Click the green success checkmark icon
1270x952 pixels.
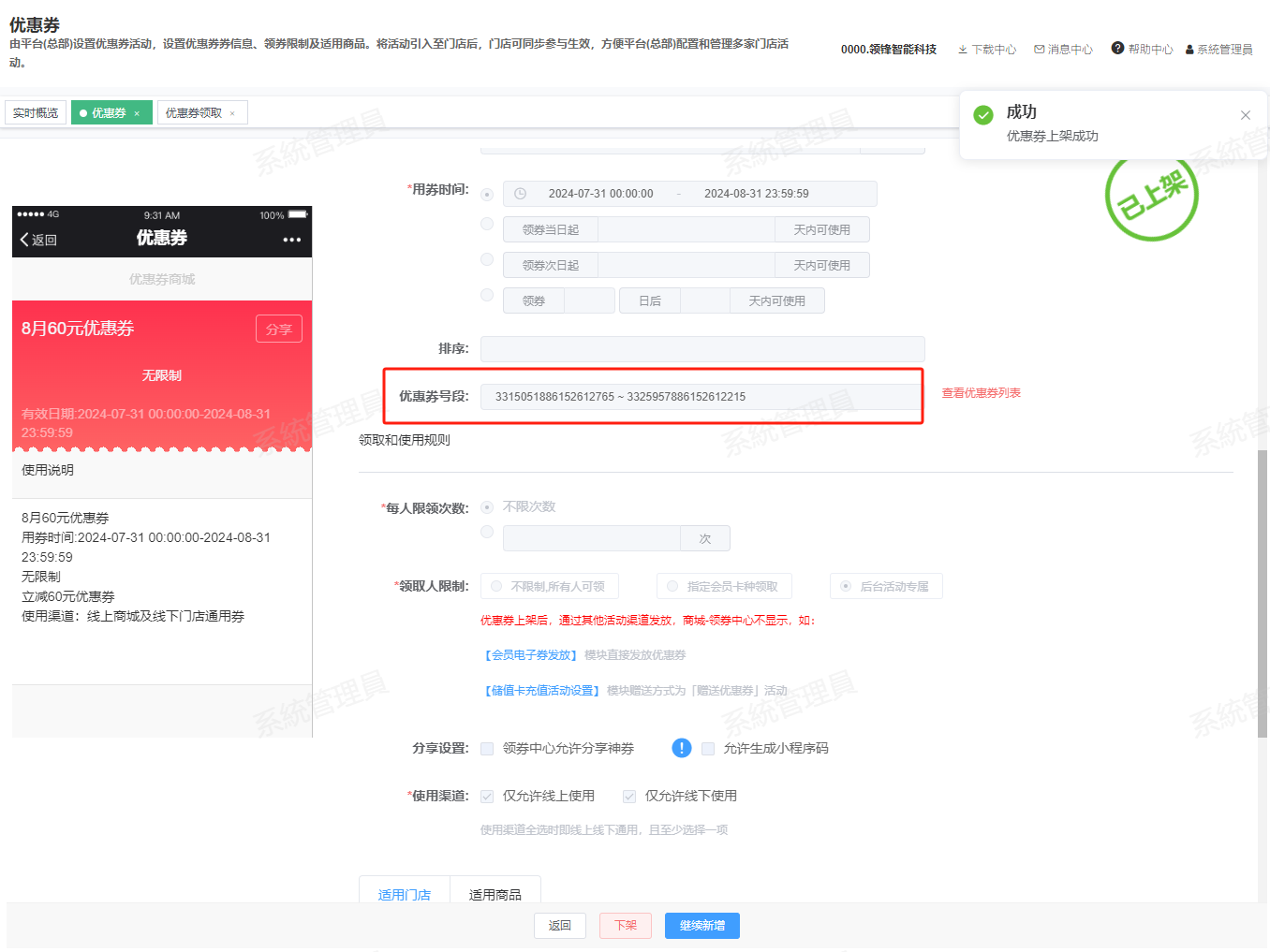(983, 115)
